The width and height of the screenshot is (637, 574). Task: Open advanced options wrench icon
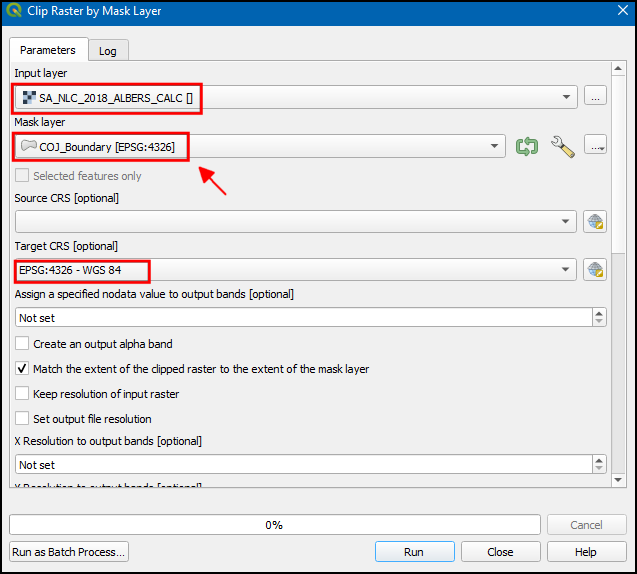(x=562, y=147)
